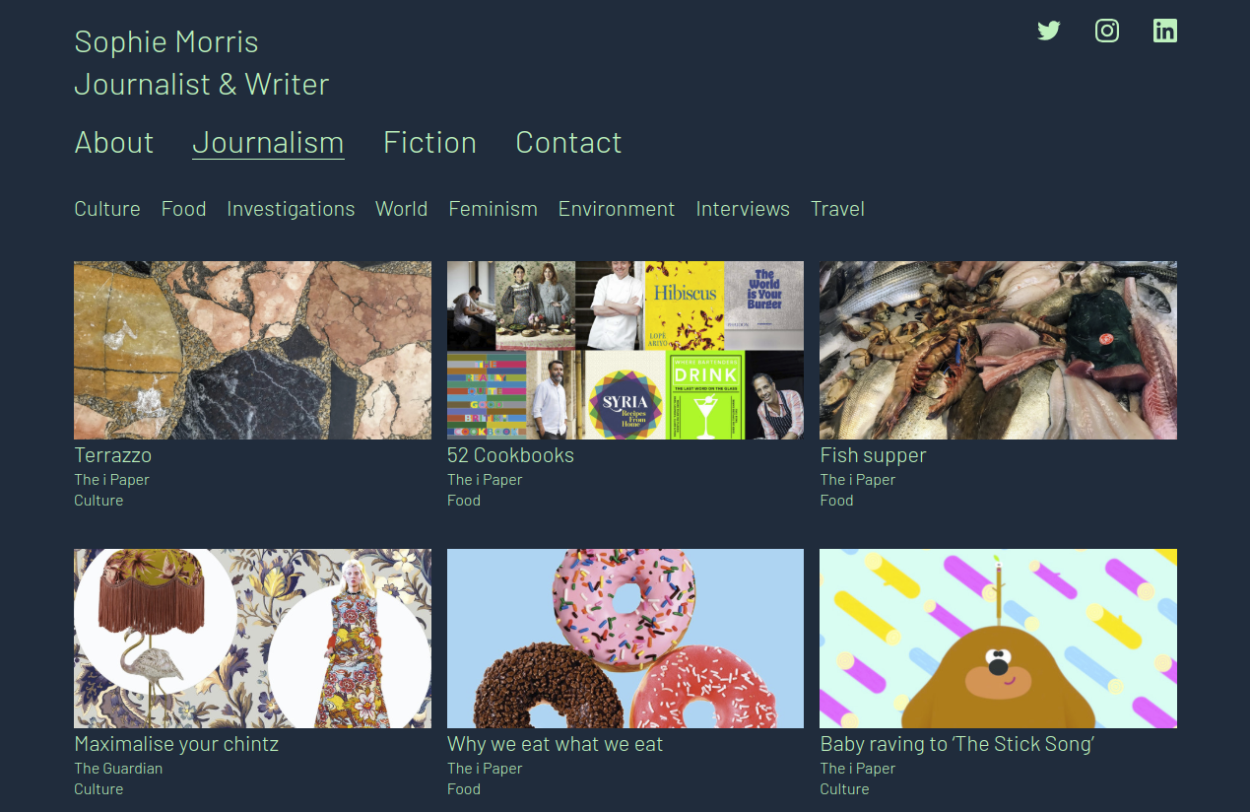Open the LinkedIn profile icon
This screenshot has width=1250, height=812.
(1165, 31)
